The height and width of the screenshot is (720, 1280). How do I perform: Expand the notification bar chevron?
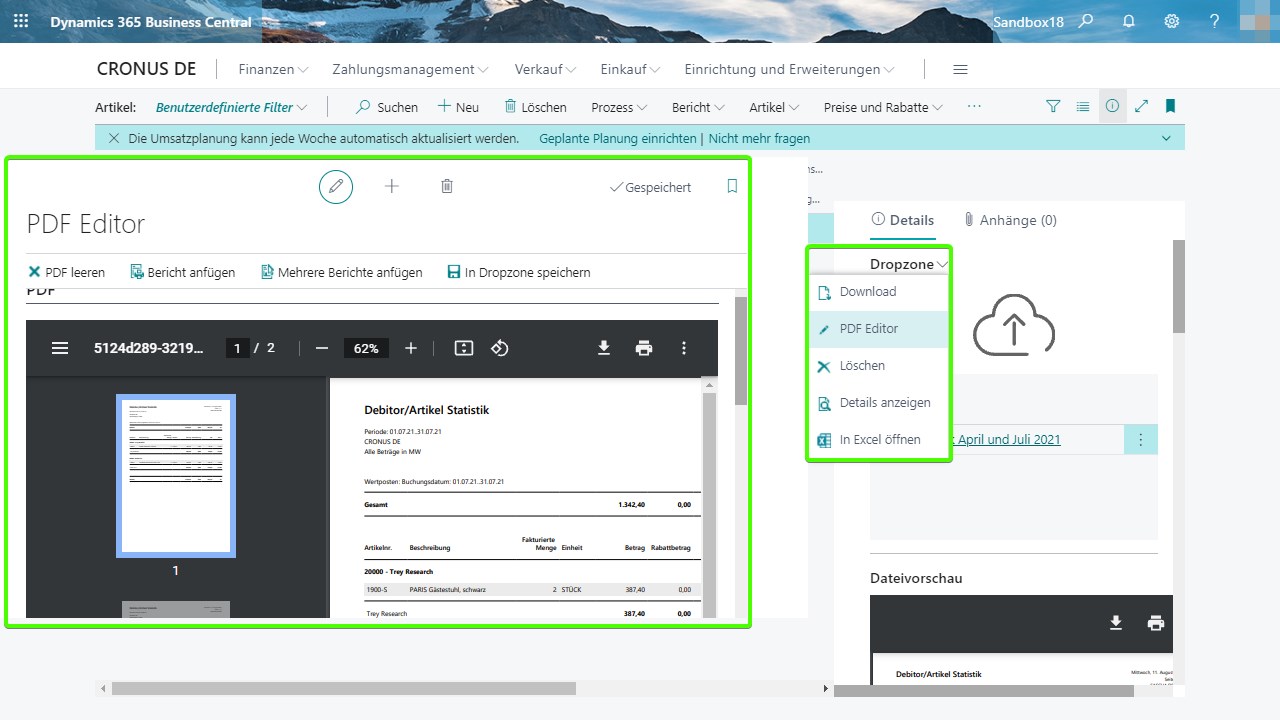point(1166,138)
